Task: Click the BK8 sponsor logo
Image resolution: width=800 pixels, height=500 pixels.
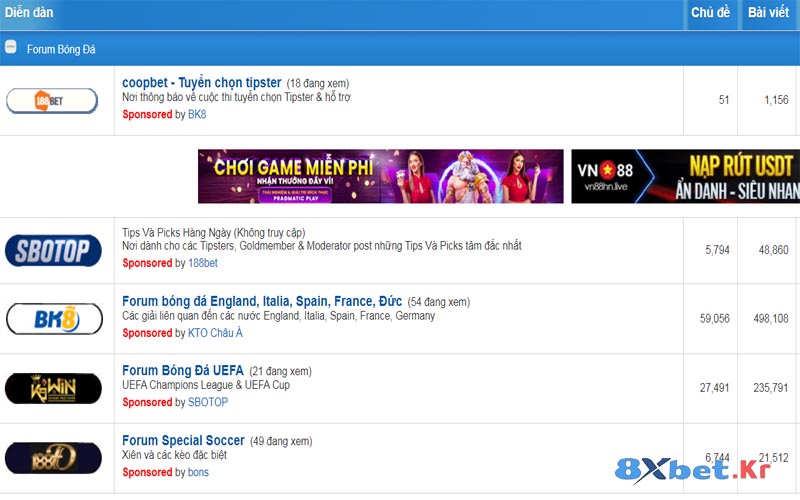Action: [x=53, y=319]
